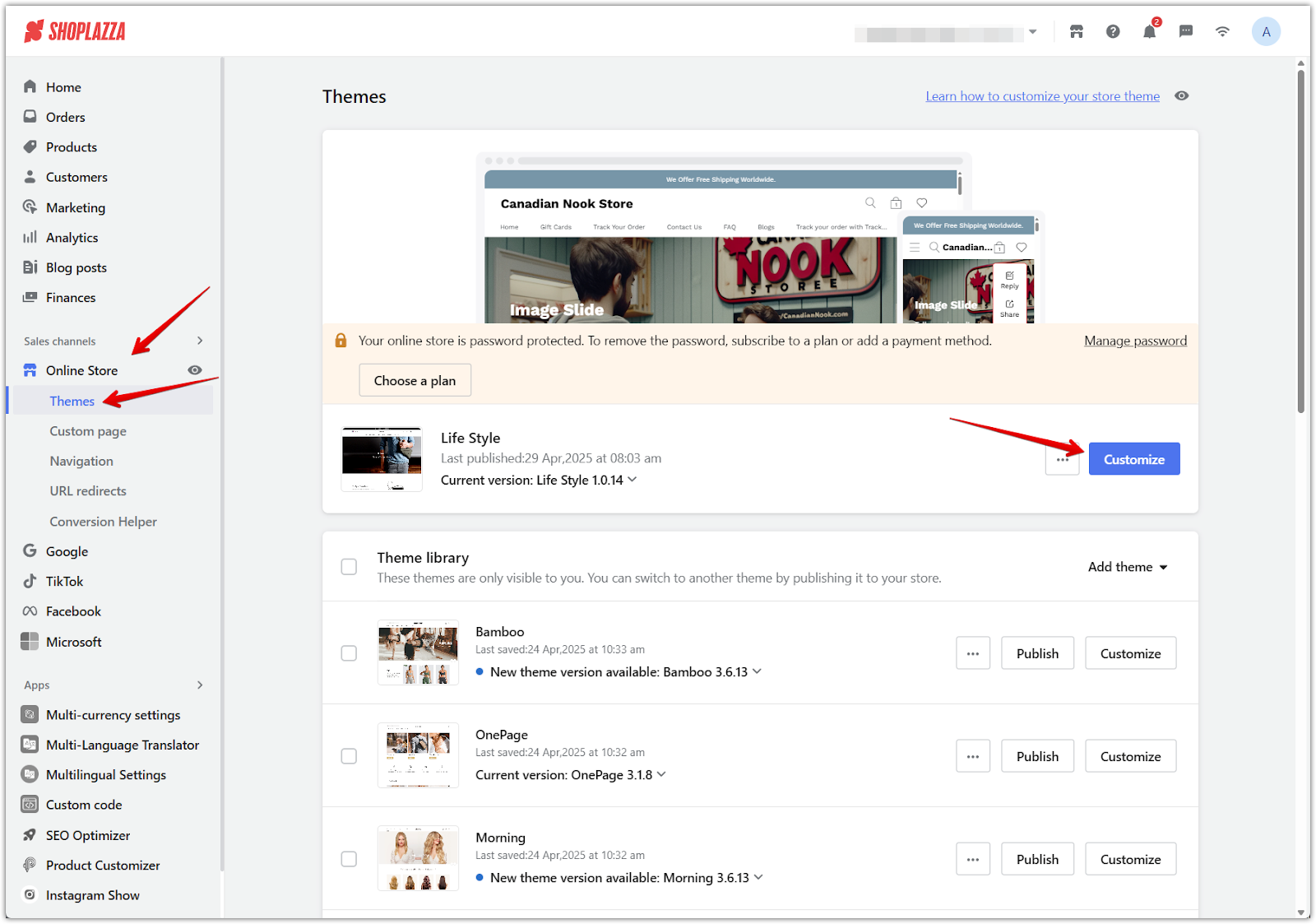Click the TikTok channel icon
Screen dimensions: 1316x924
(x=30, y=581)
